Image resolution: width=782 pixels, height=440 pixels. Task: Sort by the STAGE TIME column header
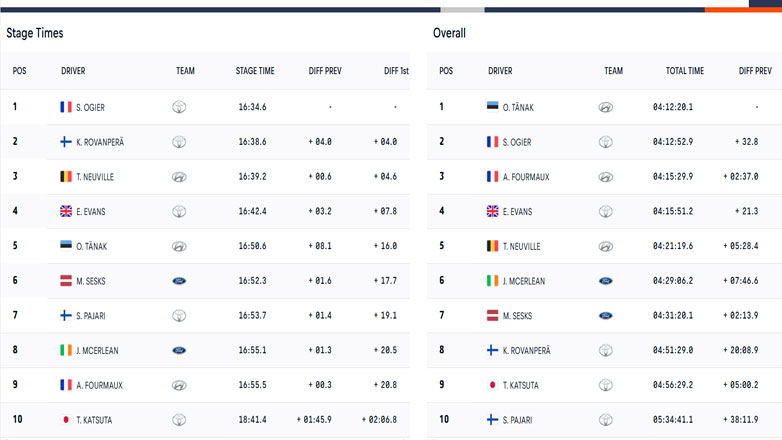point(255,71)
